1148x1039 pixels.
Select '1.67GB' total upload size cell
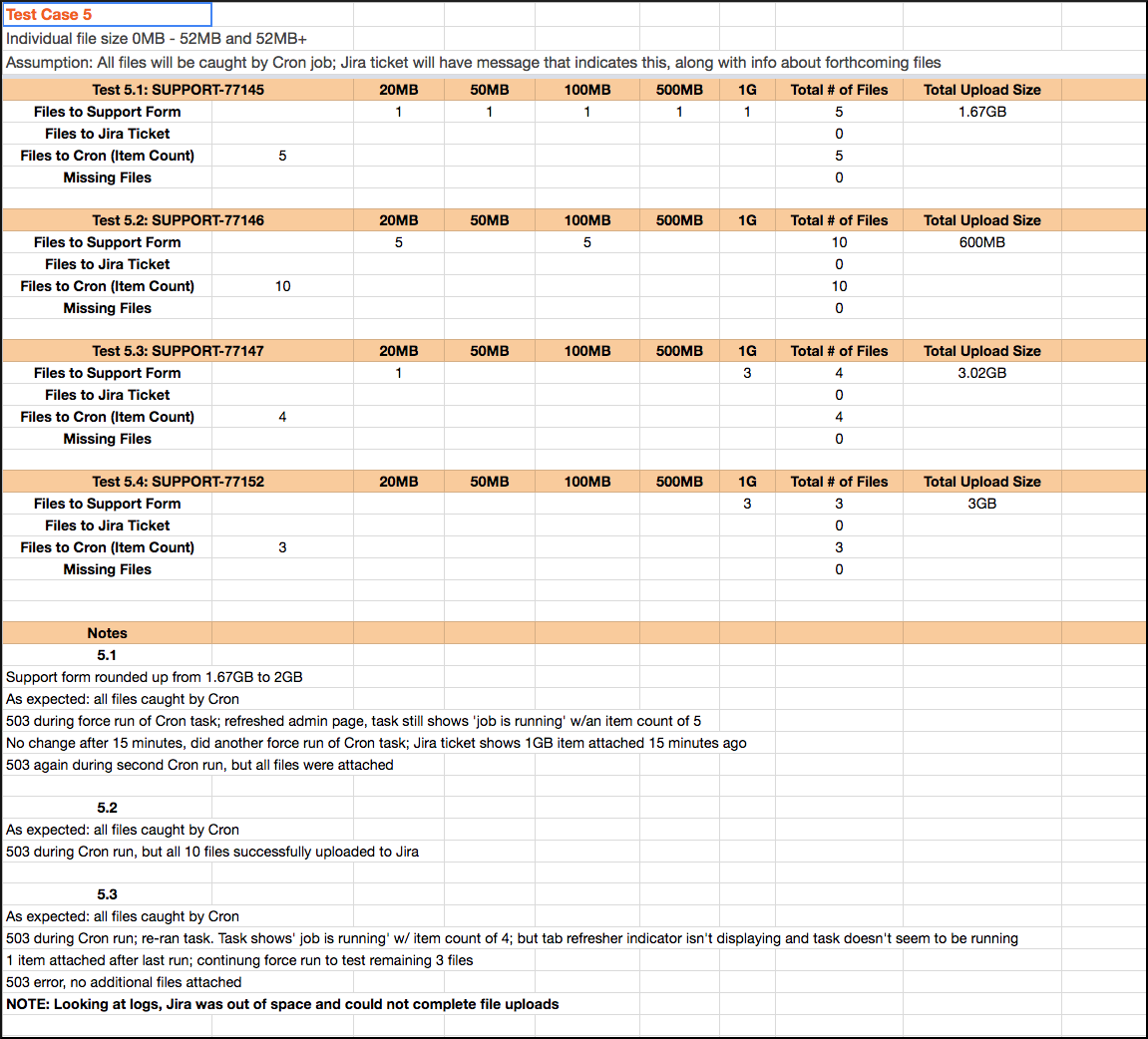pos(981,112)
